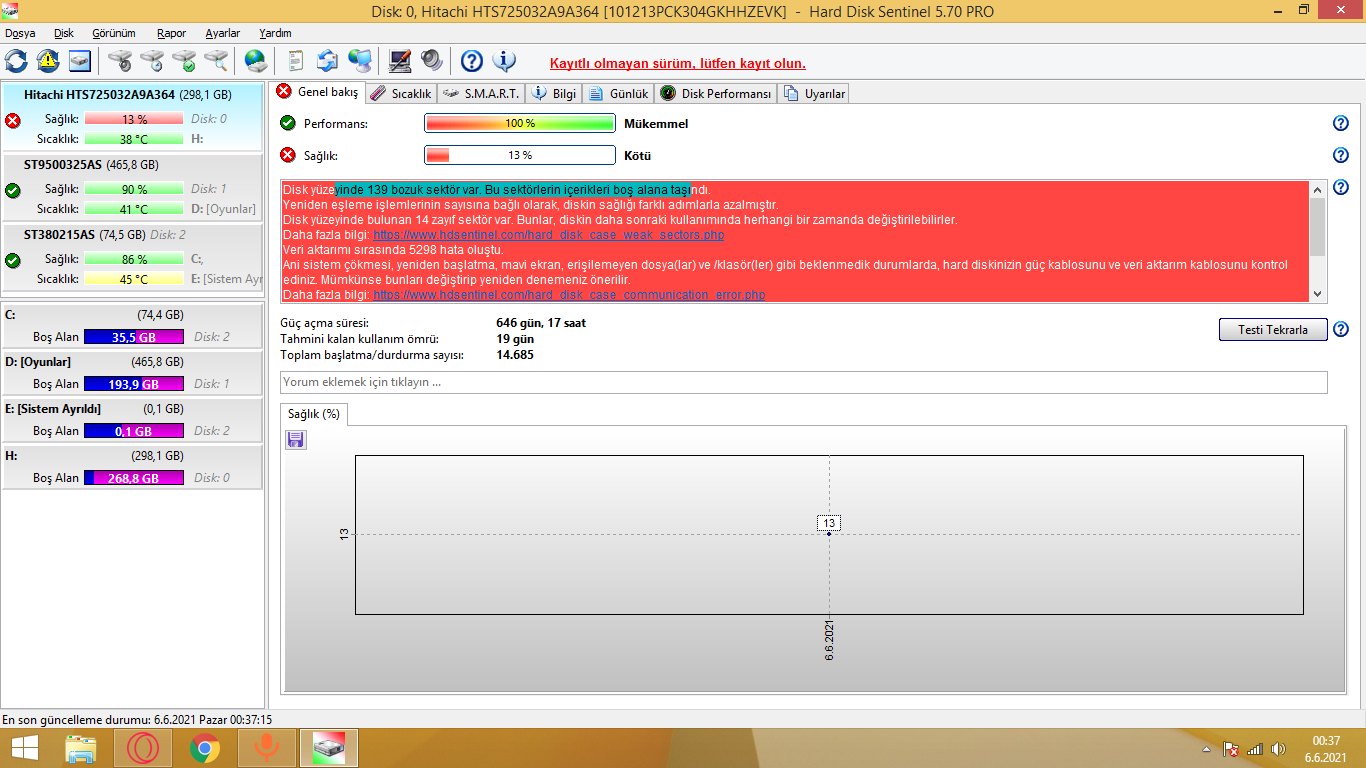The height and width of the screenshot is (768, 1366).
Task: Click the save icon above the health graph
Action: (296, 440)
